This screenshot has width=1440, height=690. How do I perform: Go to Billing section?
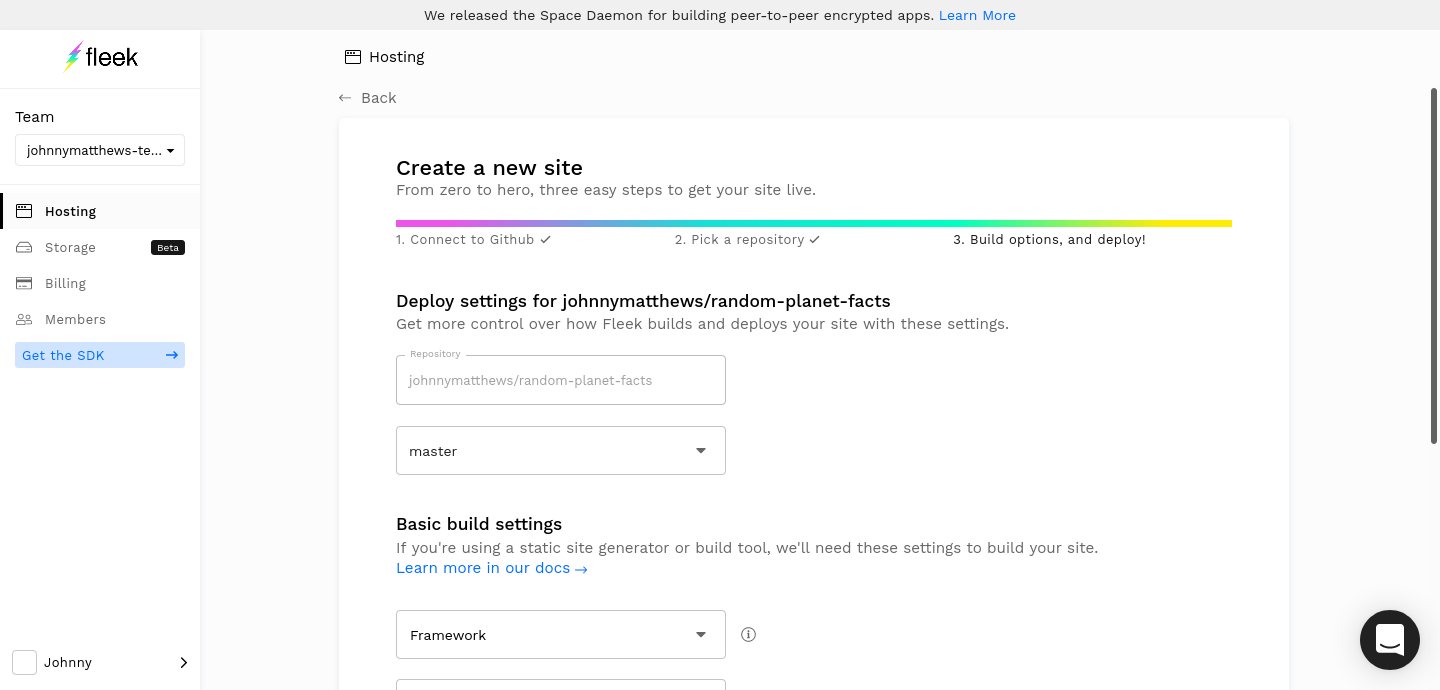click(65, 283)
